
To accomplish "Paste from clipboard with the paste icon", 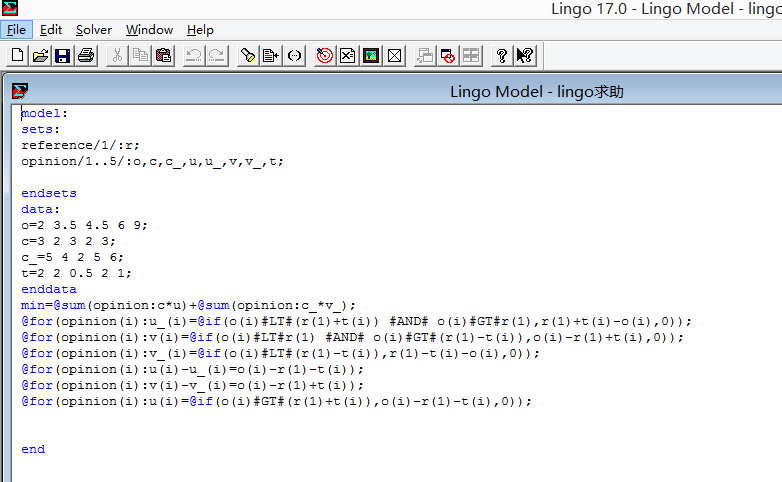I will point(163,55).
